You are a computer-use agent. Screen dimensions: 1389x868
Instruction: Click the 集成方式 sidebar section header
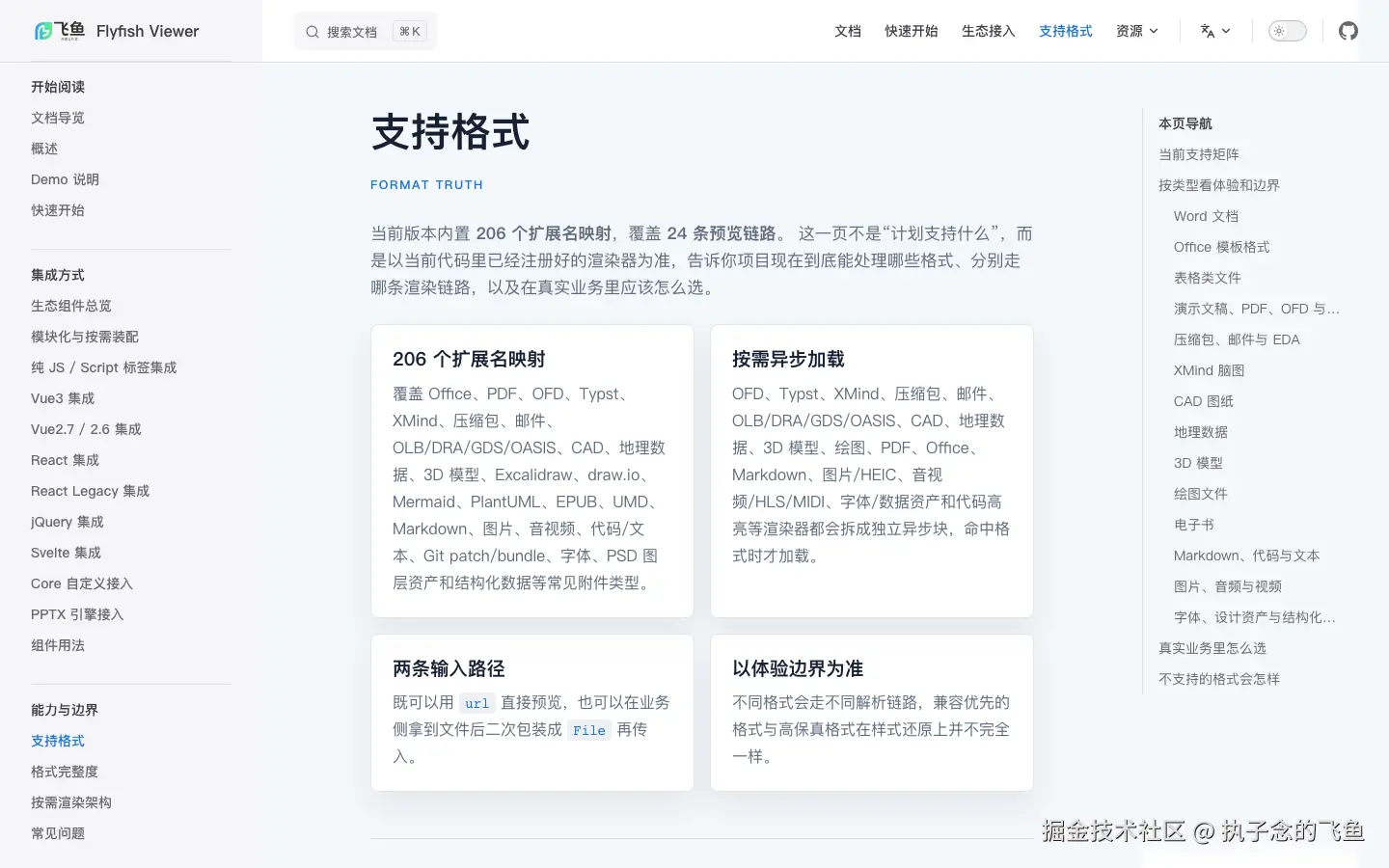point(58,275)
